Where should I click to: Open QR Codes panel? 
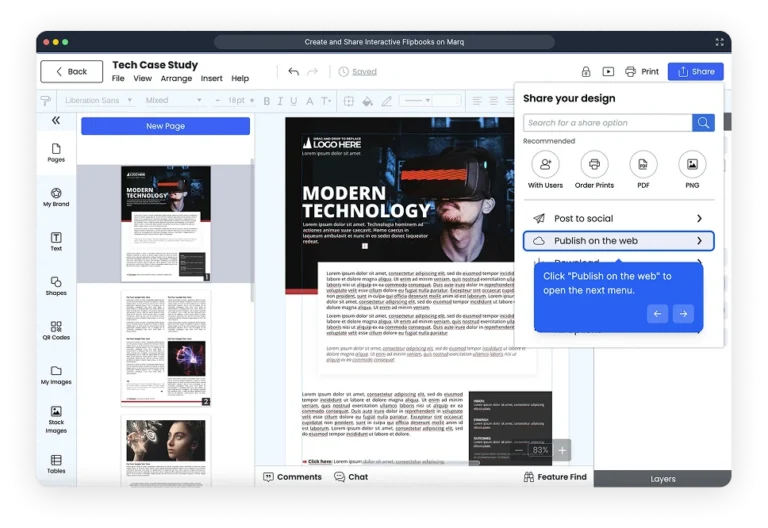(56, 331)
